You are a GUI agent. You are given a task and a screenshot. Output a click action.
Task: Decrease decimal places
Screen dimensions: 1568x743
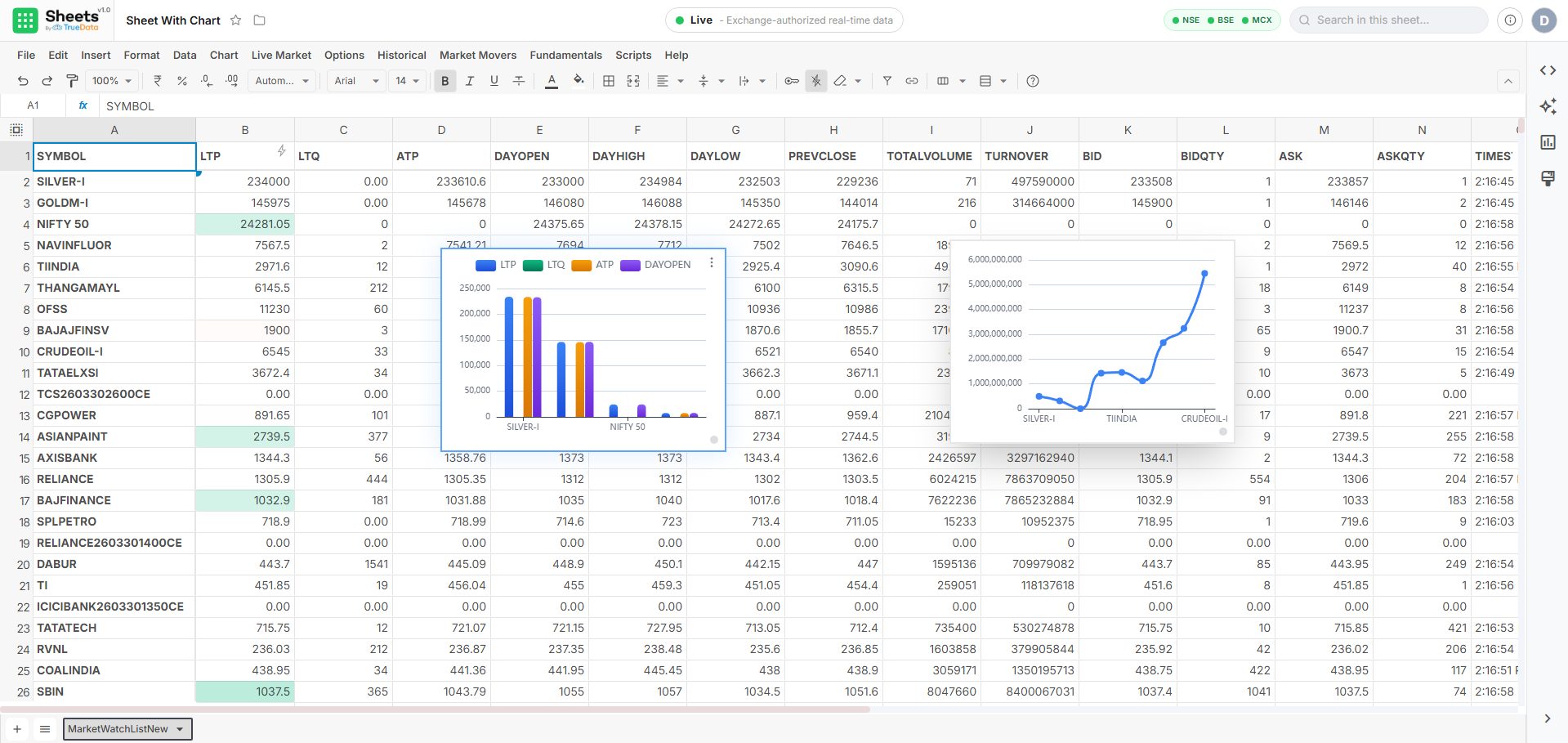tap(207, 81)
